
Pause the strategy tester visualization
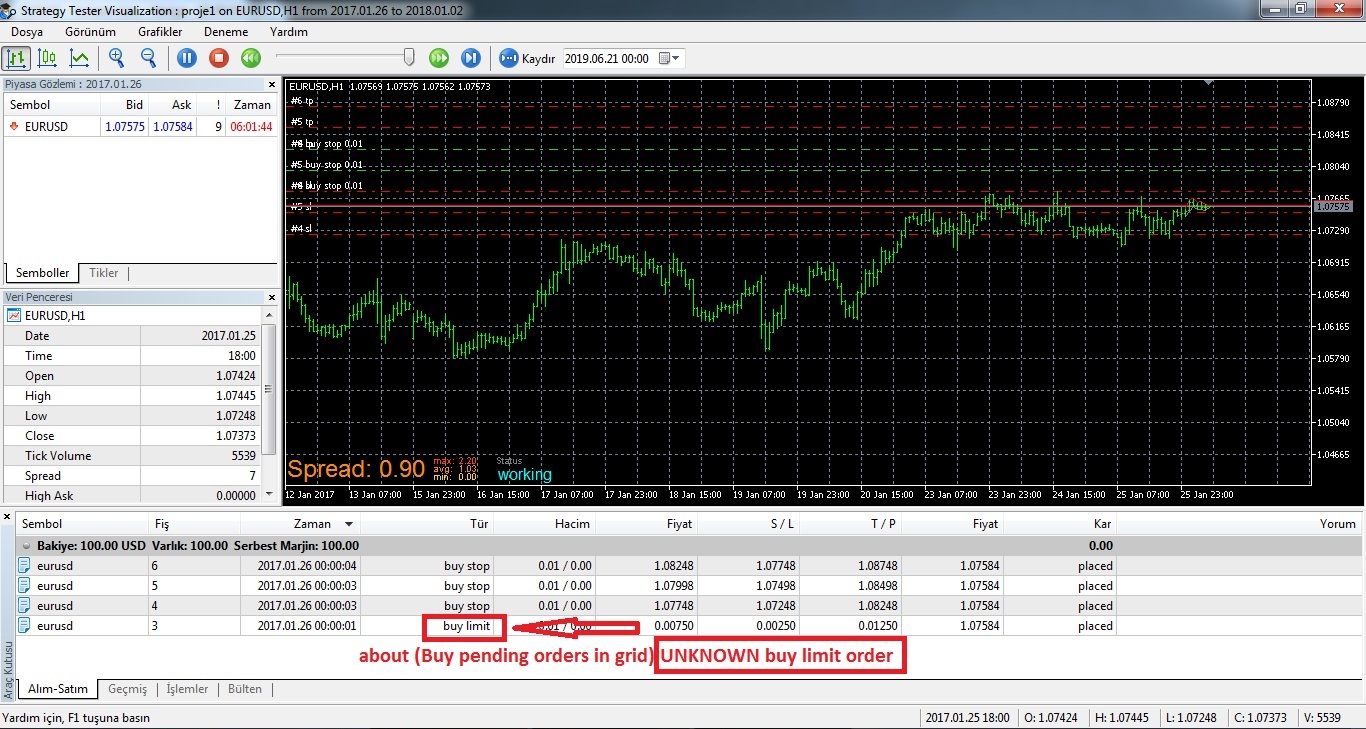187,58
